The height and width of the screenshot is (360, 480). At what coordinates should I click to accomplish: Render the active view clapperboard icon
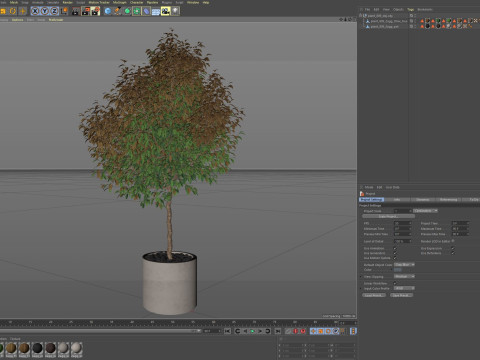(x=76, y=11)
